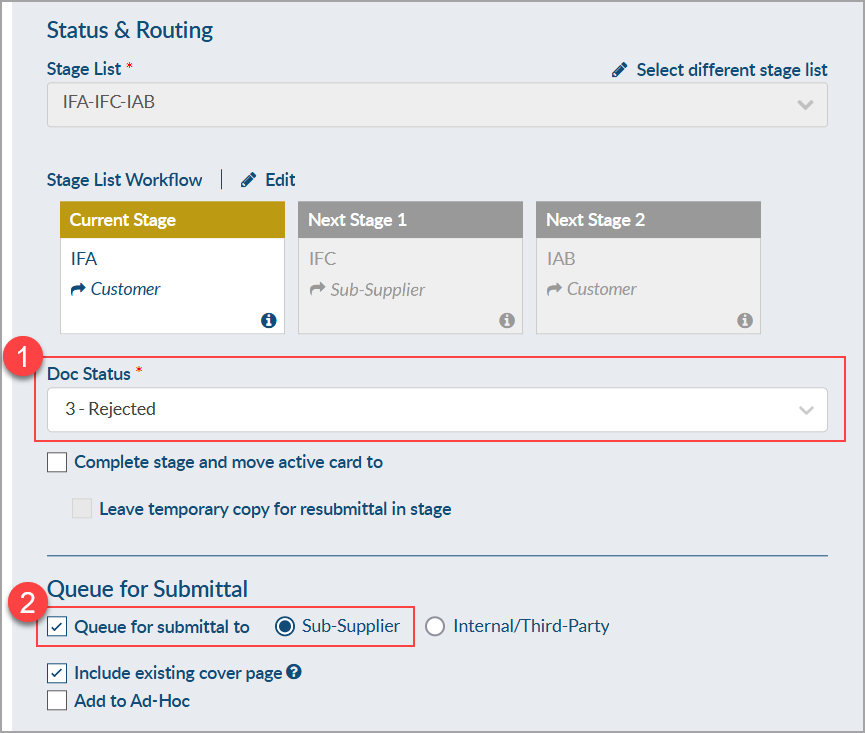
Task: Choose the Sub-Supplier radio button
Action: click(284, 627)
